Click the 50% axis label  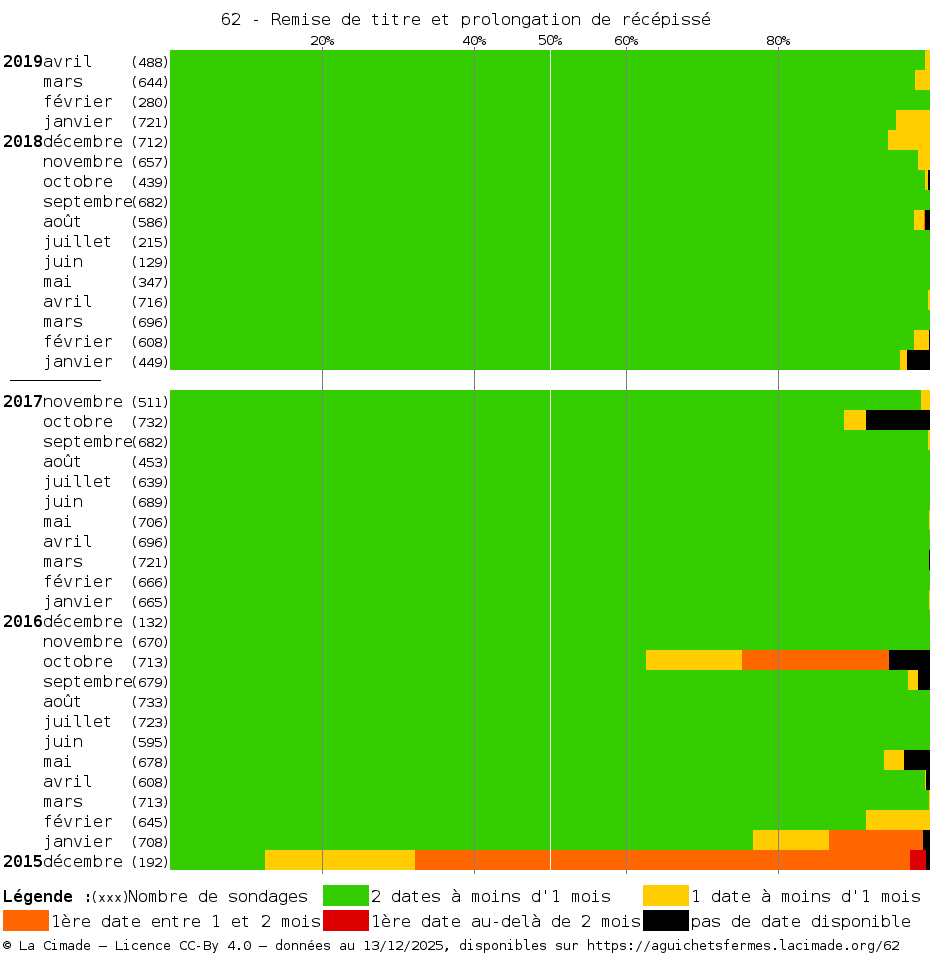[550, 40]
